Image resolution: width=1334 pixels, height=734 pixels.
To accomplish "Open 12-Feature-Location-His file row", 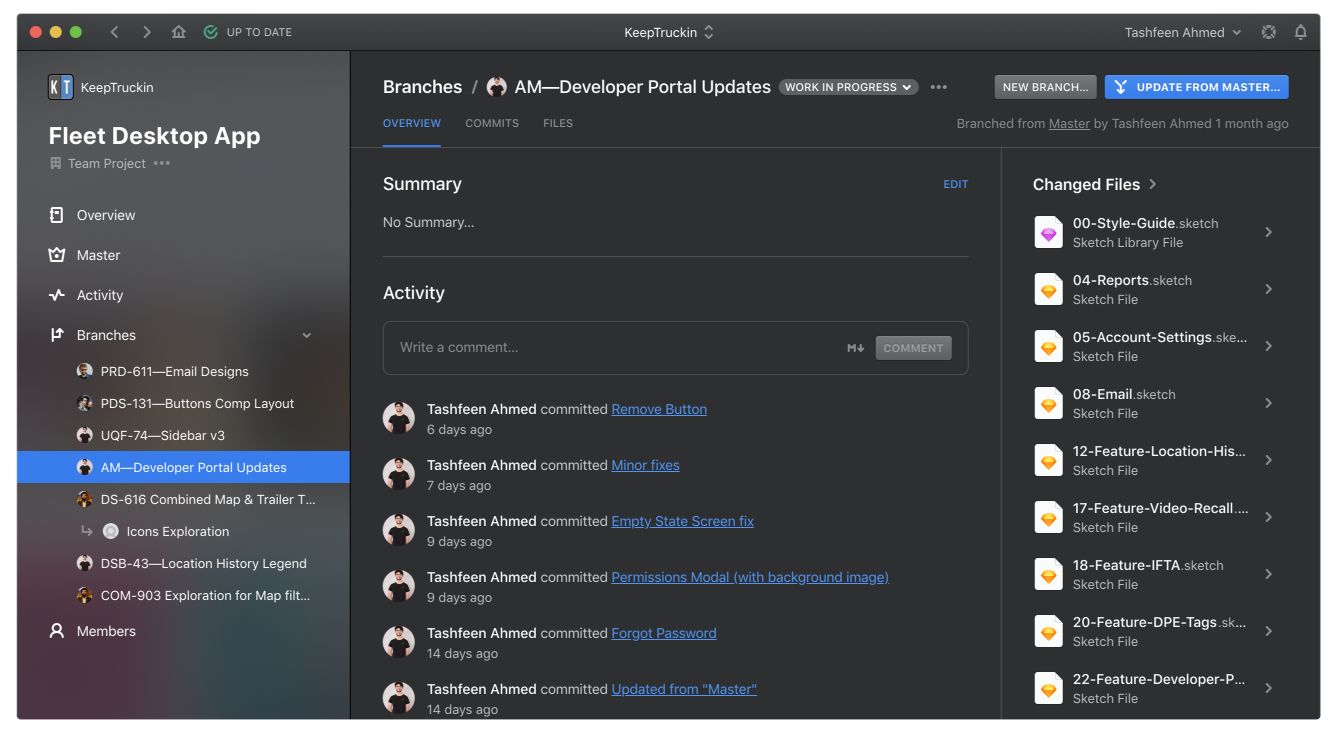I will coord(1155,460).
